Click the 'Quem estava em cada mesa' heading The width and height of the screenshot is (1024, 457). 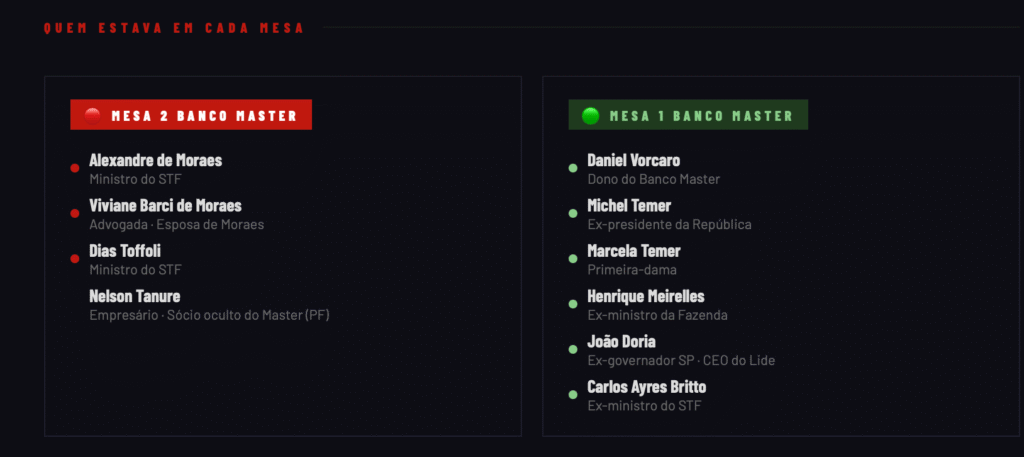[x=174, y=28]
